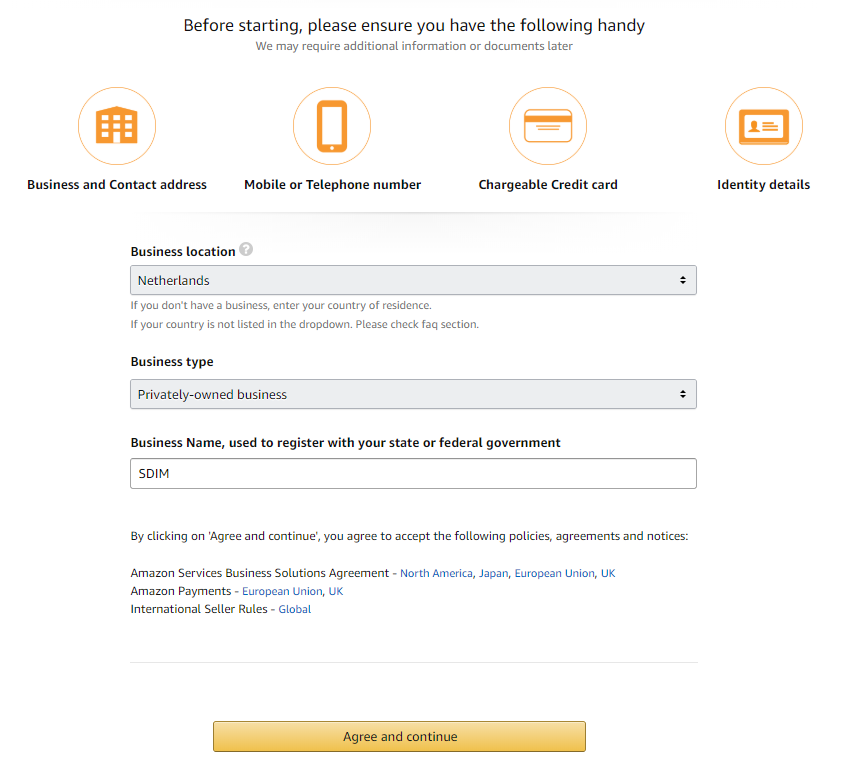The width and height of the screenshot is (842, 771).
Task: Open the UK Amazon Payments link
Action: pyautogui.click(x=335, y=591)
